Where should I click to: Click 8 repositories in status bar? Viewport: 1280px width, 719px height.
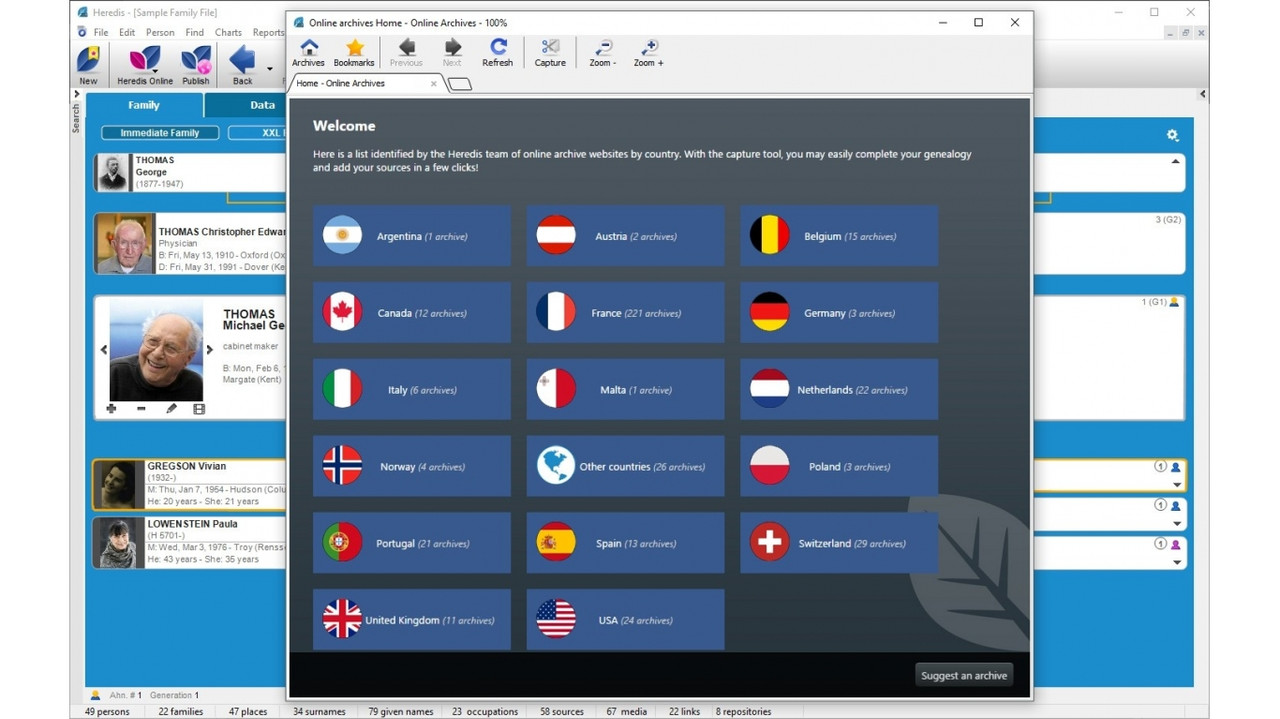[x=743, y=712]
